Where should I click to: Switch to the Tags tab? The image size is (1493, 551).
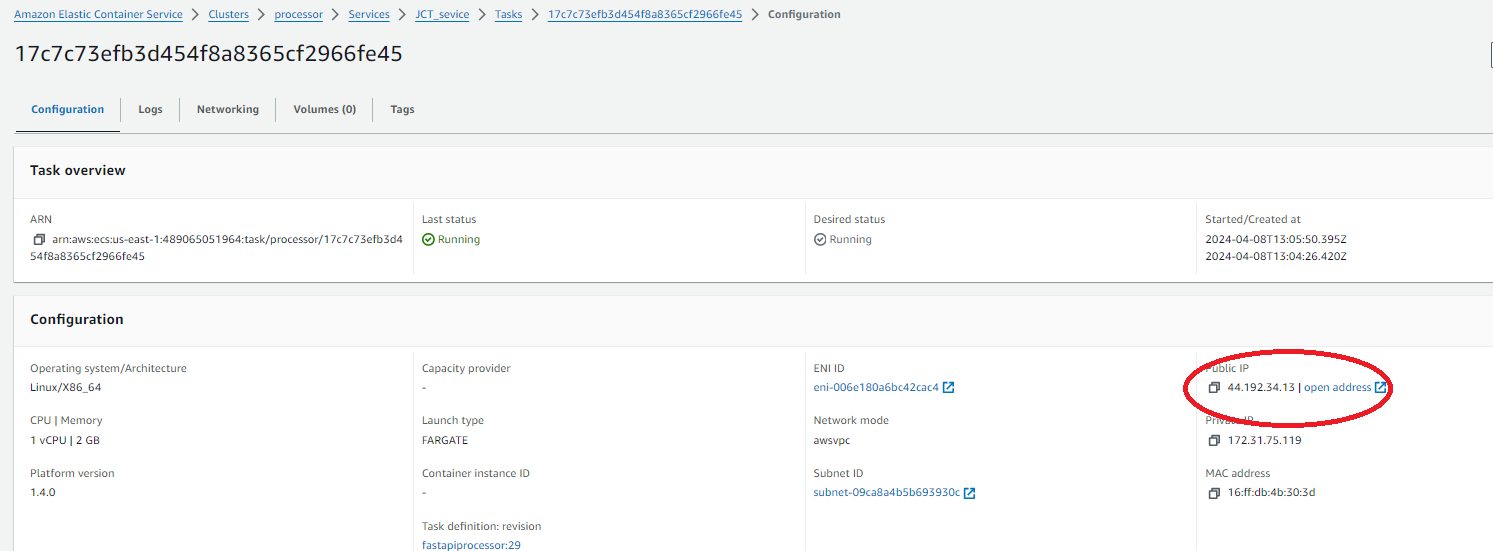[x=402, y=109]
